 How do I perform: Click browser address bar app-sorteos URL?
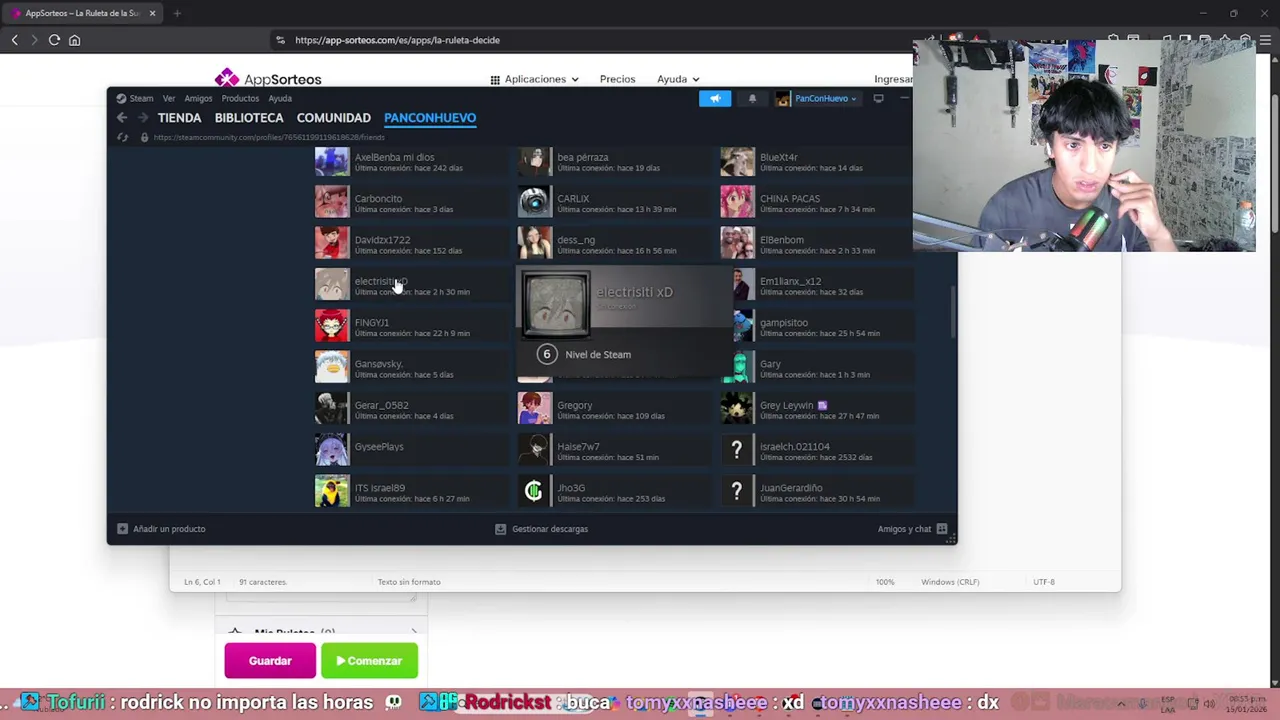coord(397,40)
